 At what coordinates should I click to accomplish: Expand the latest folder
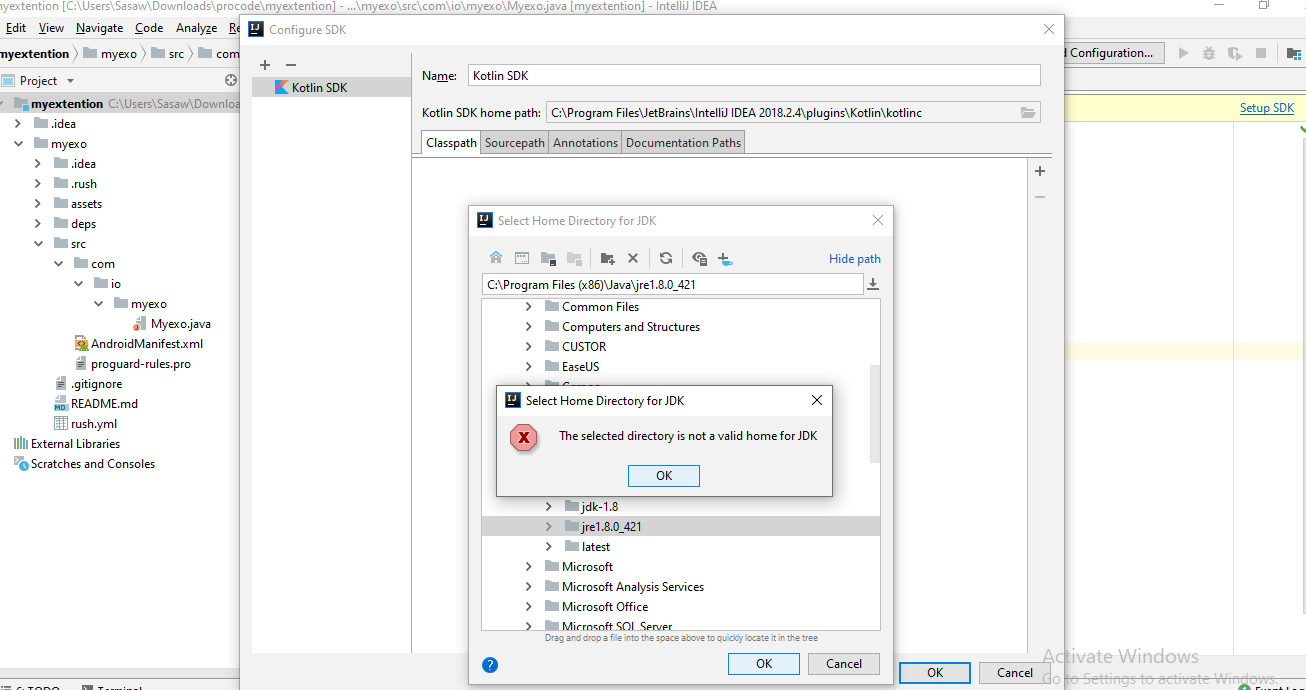[548, 547]
